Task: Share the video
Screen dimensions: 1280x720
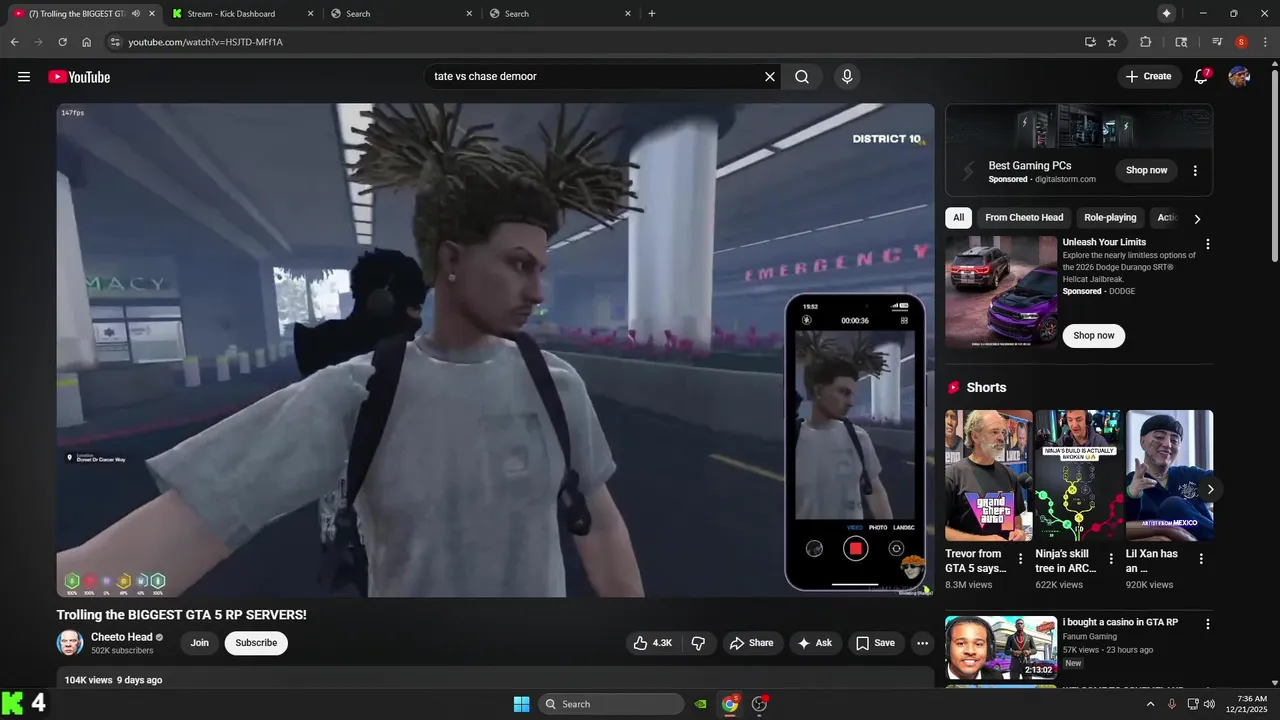Action: click(751, 643)
